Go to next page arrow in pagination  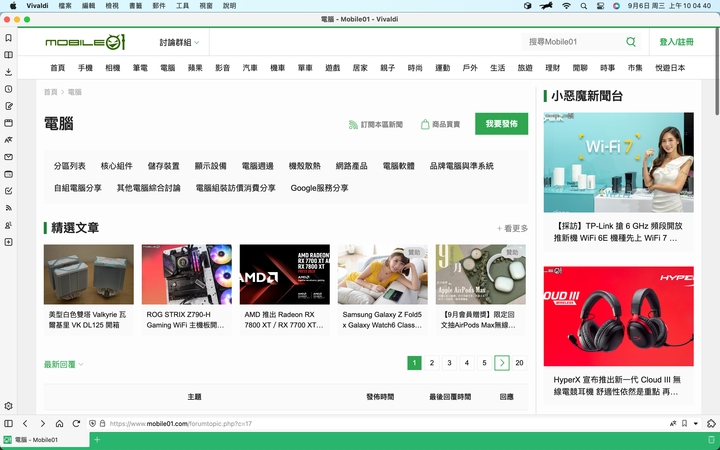pyautogui.click(x=502, y=363)
